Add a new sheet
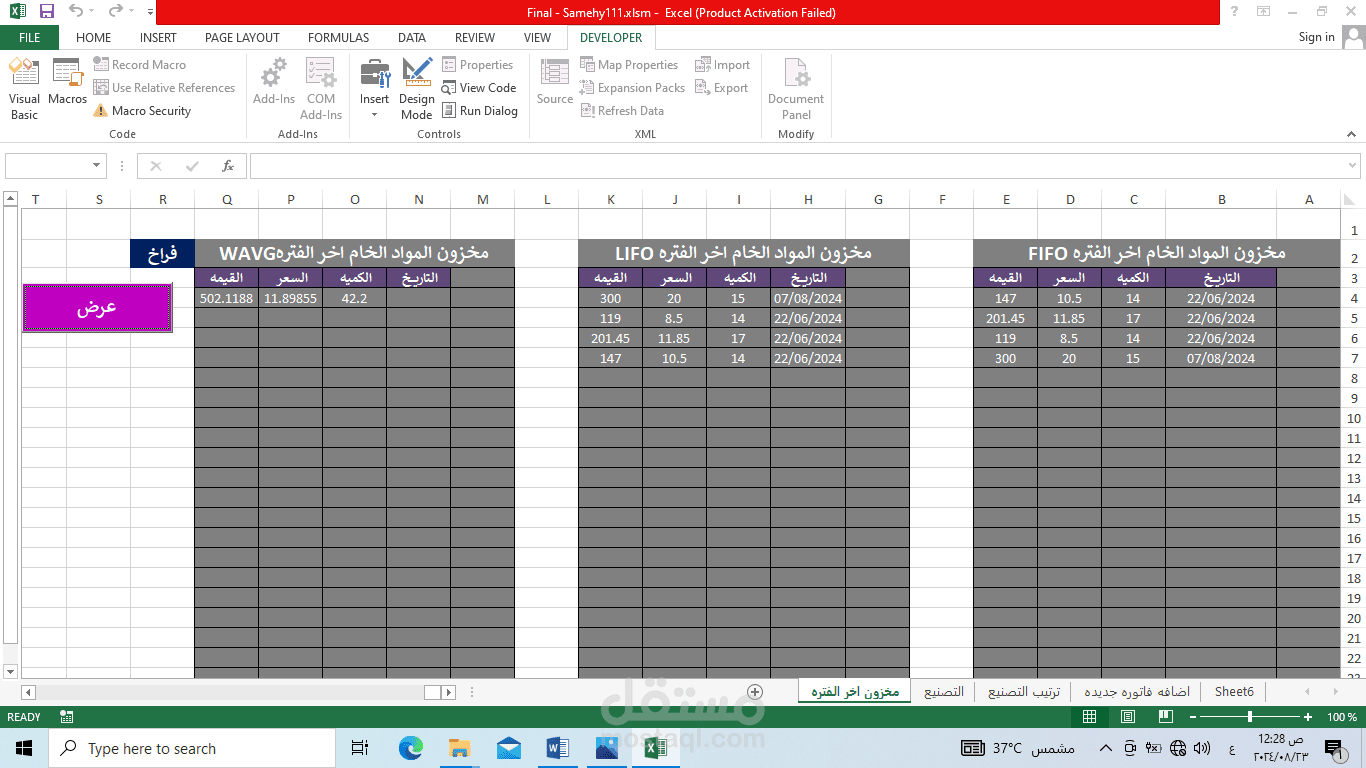The height and width of the screenshot is (768, 1366). [755, 691]
